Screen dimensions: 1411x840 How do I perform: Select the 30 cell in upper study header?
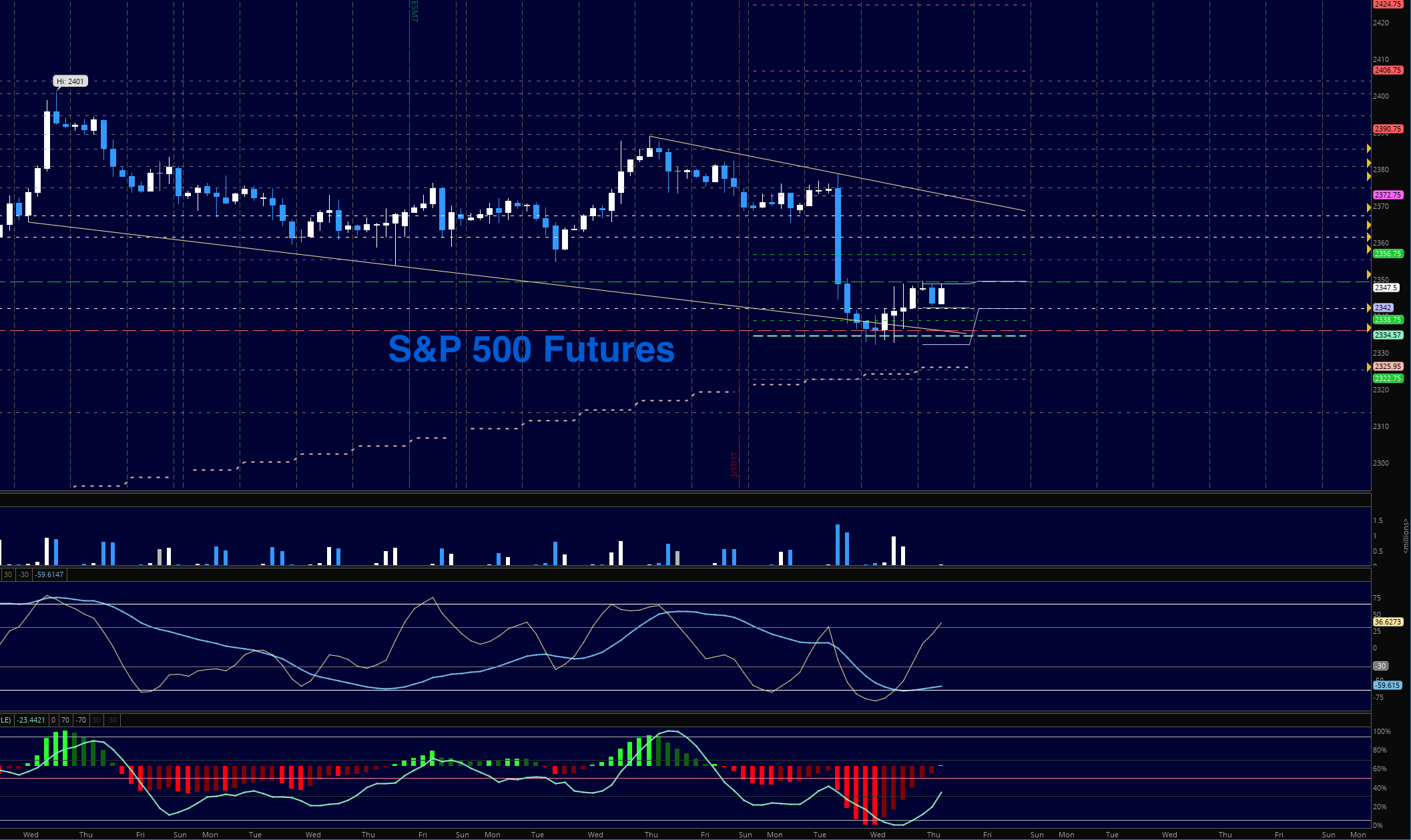coord(8,574)
